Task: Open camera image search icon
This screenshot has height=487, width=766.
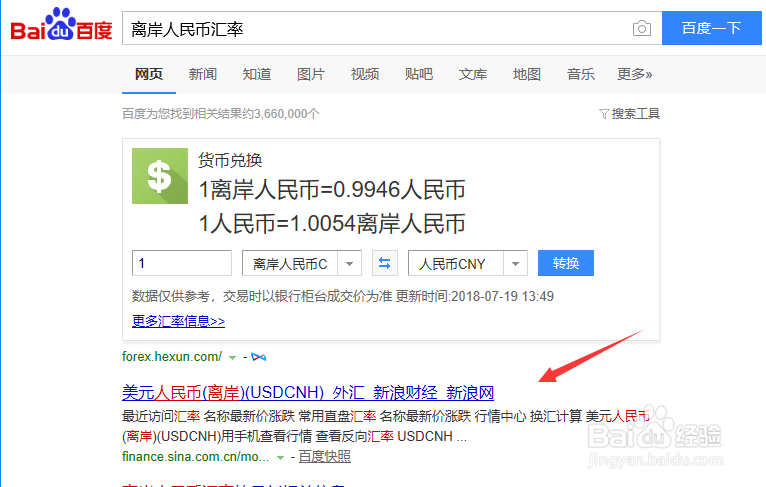Action: click(x=641, y=29)
